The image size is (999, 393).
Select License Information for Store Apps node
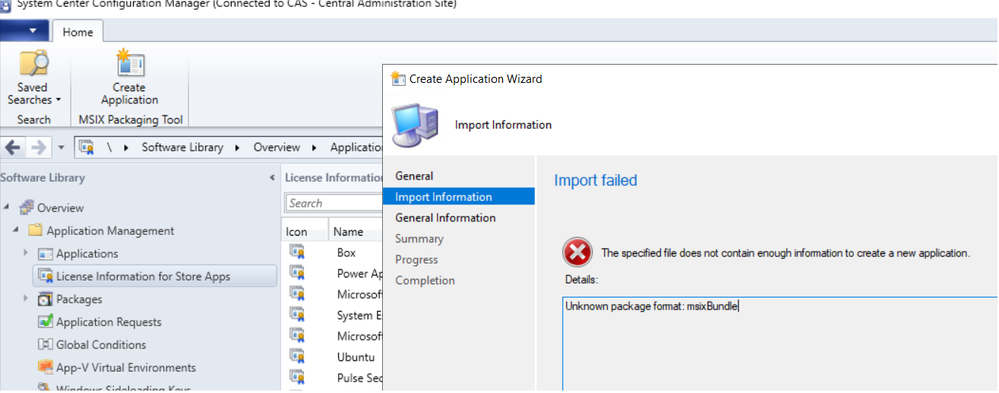click(154, 276)
